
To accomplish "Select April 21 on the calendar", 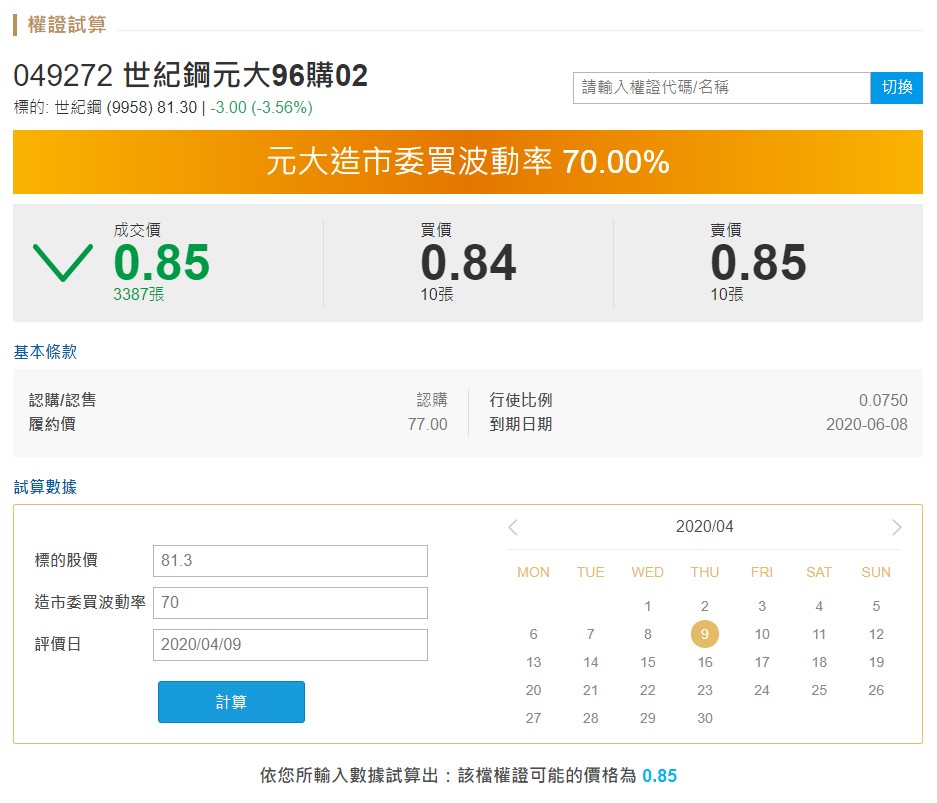I will click(590, 690).
